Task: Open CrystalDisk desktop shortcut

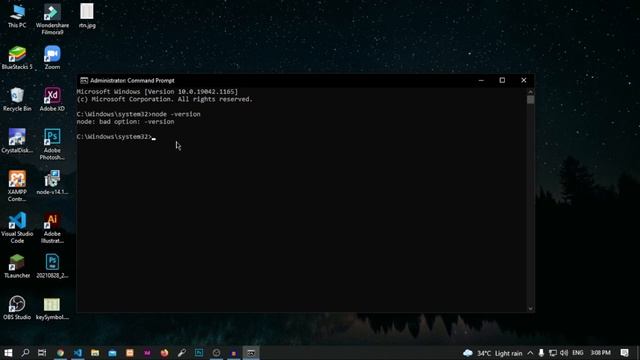Action: coord(17,141)
